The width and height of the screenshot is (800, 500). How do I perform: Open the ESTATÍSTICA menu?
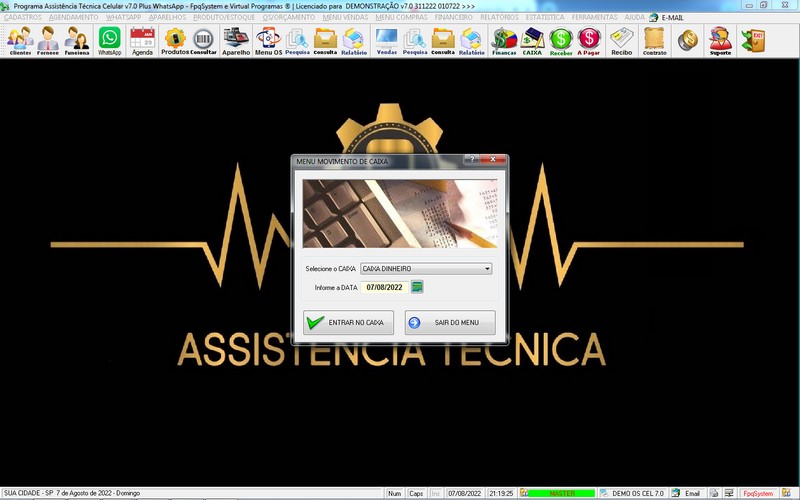(545, 17)
